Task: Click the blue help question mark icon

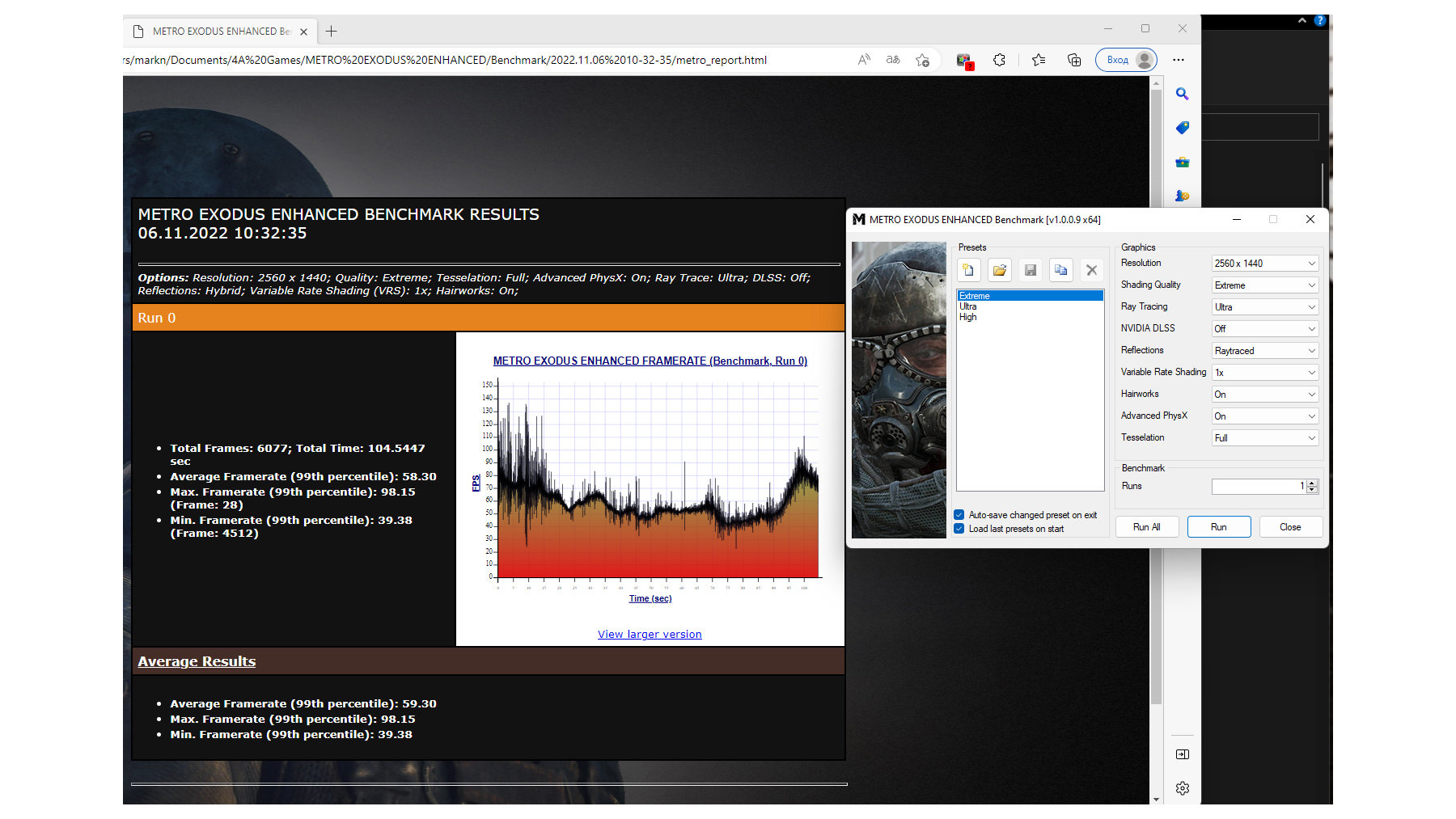Action: (x=1320, y=21)
